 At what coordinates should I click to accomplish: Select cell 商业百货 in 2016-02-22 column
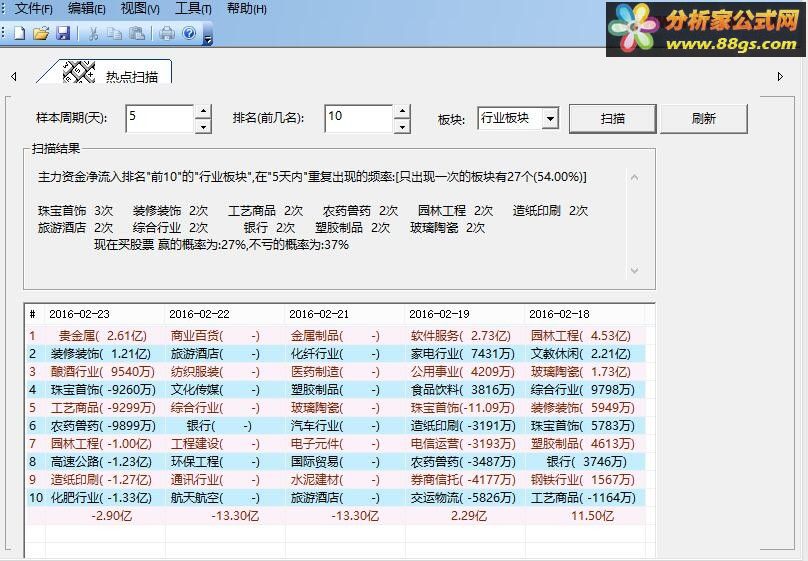pos(225,336)
